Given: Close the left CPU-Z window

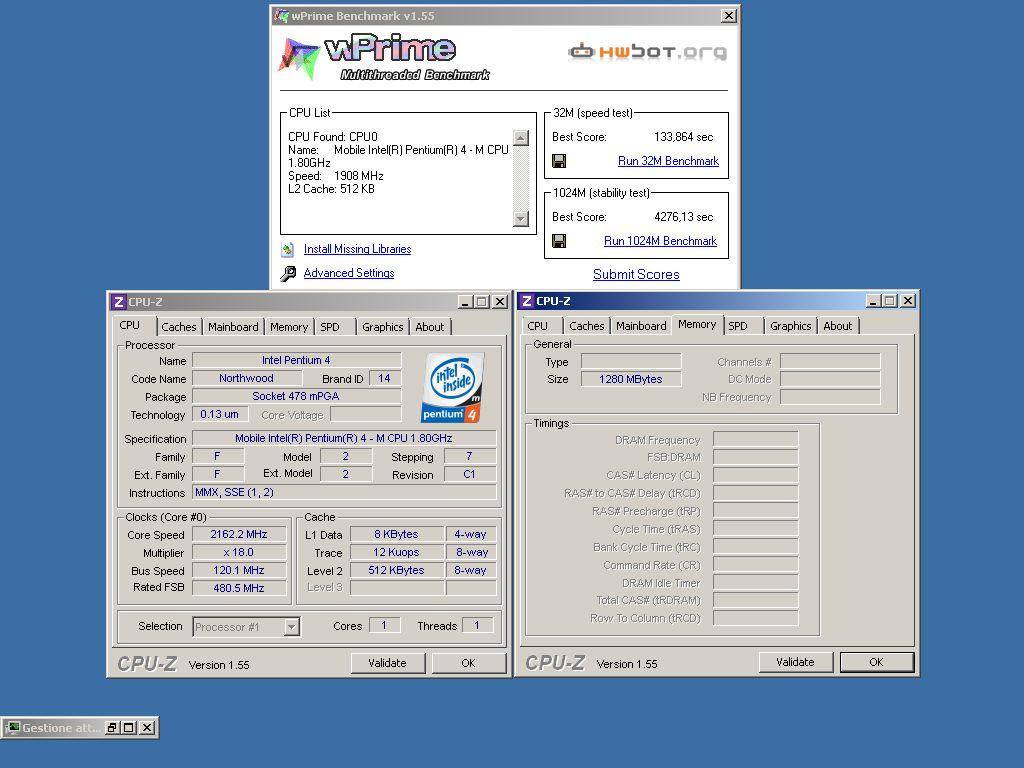Looking at the screenshot, I should [500, 302].
